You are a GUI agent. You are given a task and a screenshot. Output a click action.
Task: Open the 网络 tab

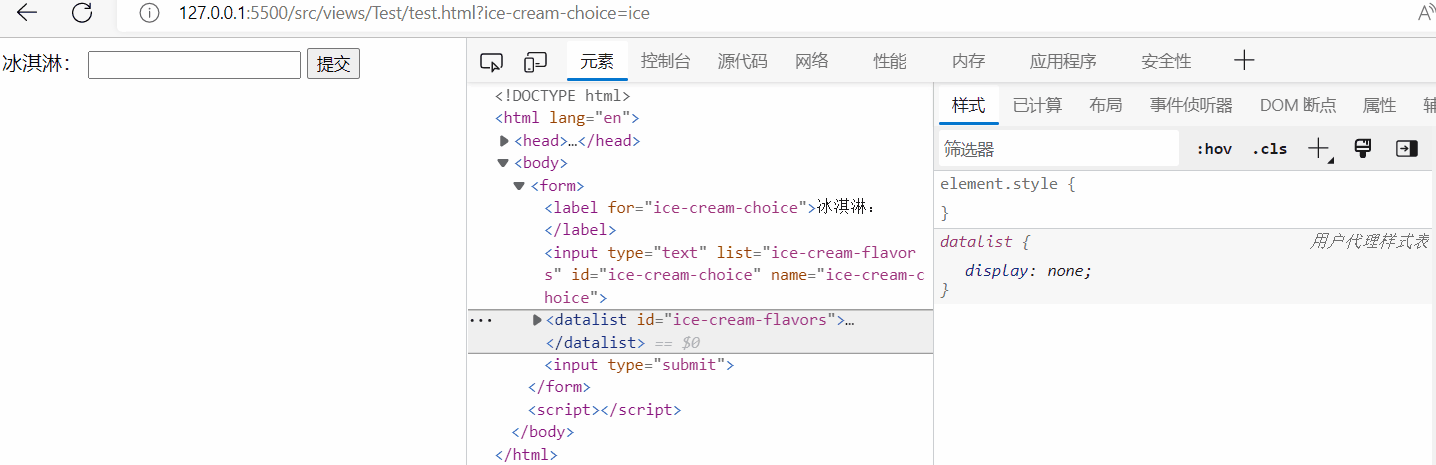[812, 61]
